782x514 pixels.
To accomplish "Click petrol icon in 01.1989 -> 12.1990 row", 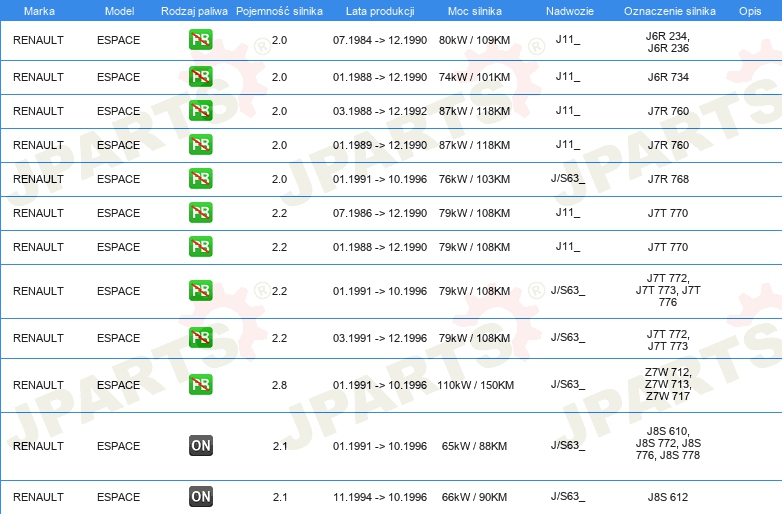I will (200, 145).
